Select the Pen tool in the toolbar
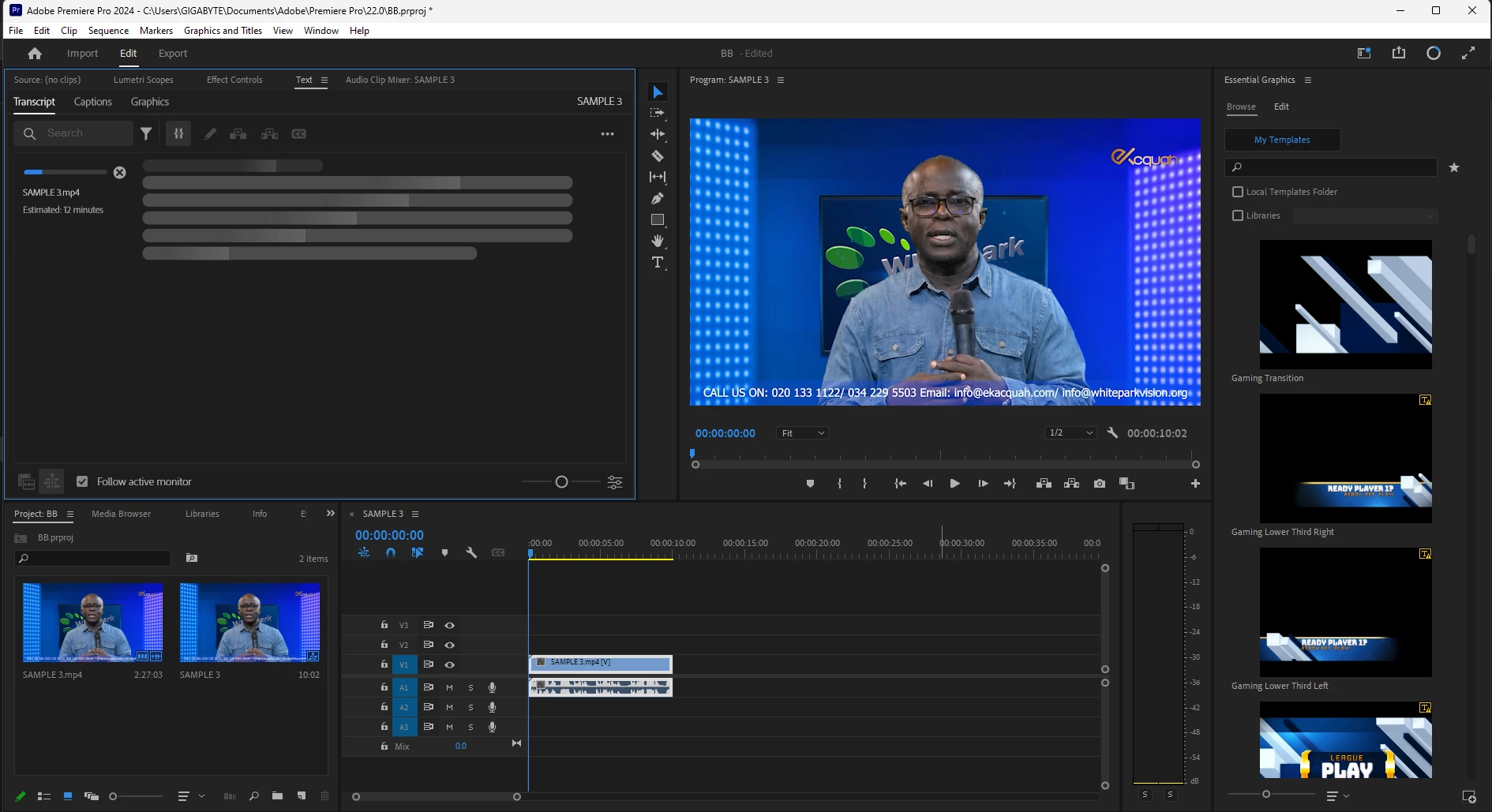 [657, 198]
